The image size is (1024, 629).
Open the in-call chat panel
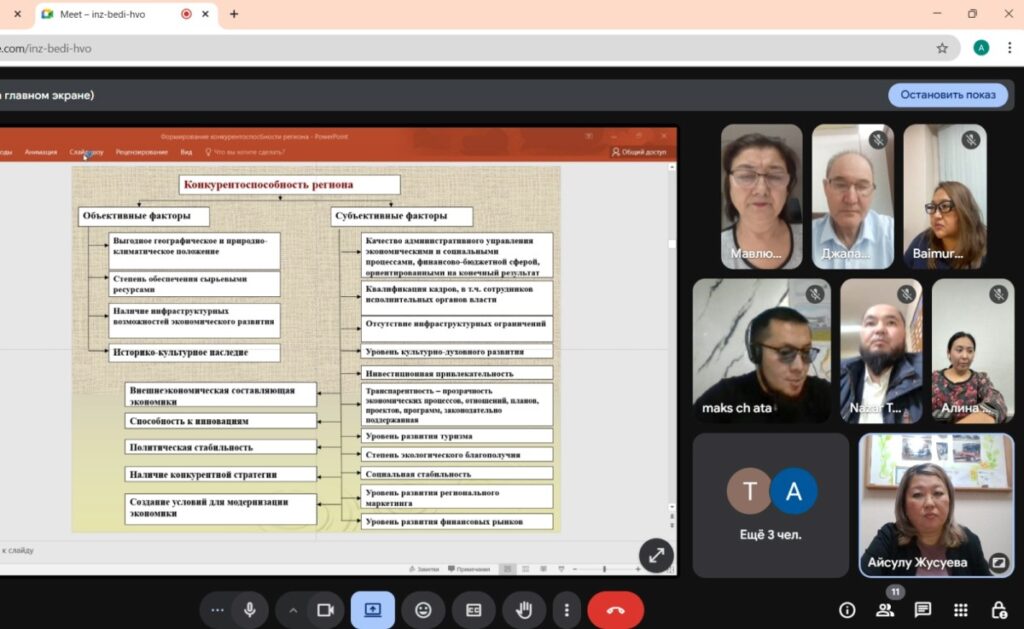[x=922, y=610]
